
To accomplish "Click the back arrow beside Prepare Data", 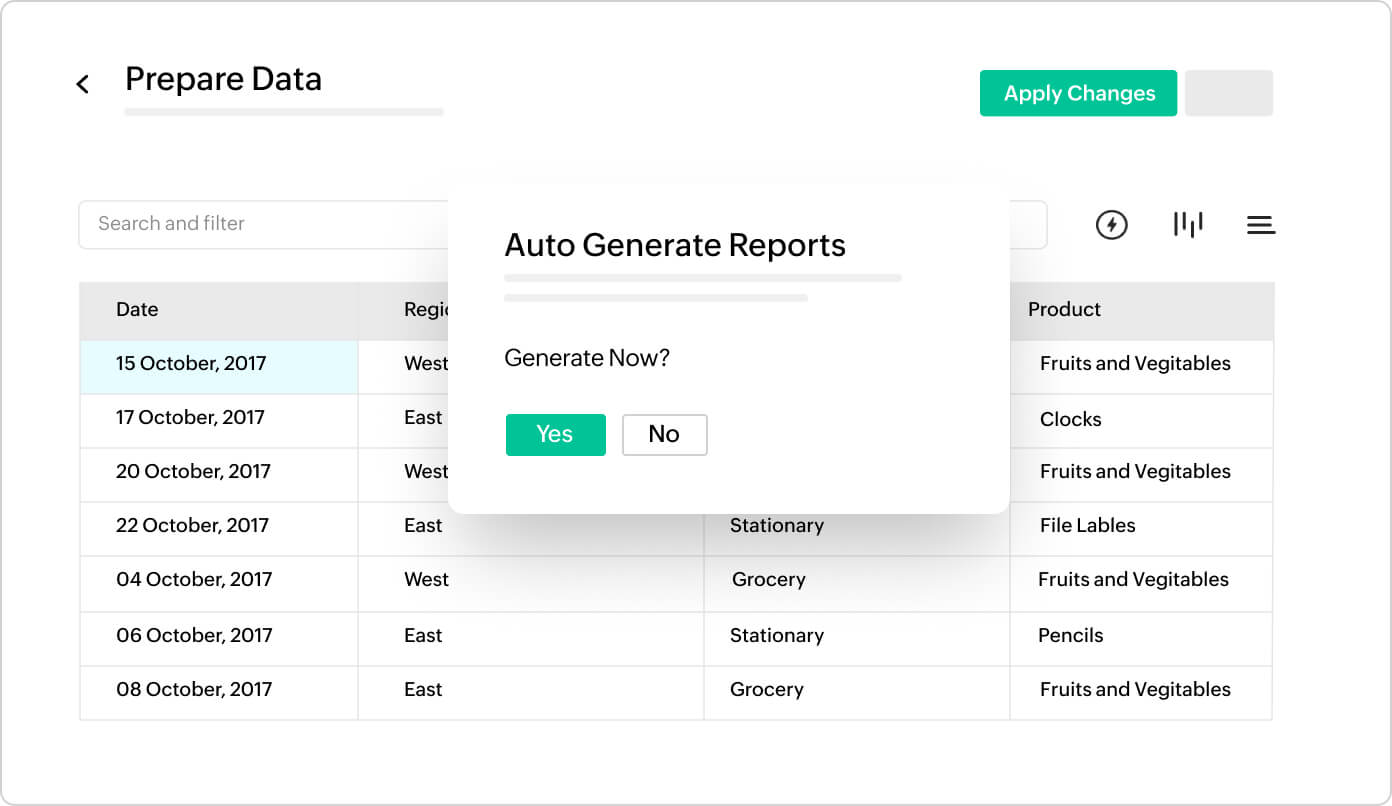I will [83, 85].
